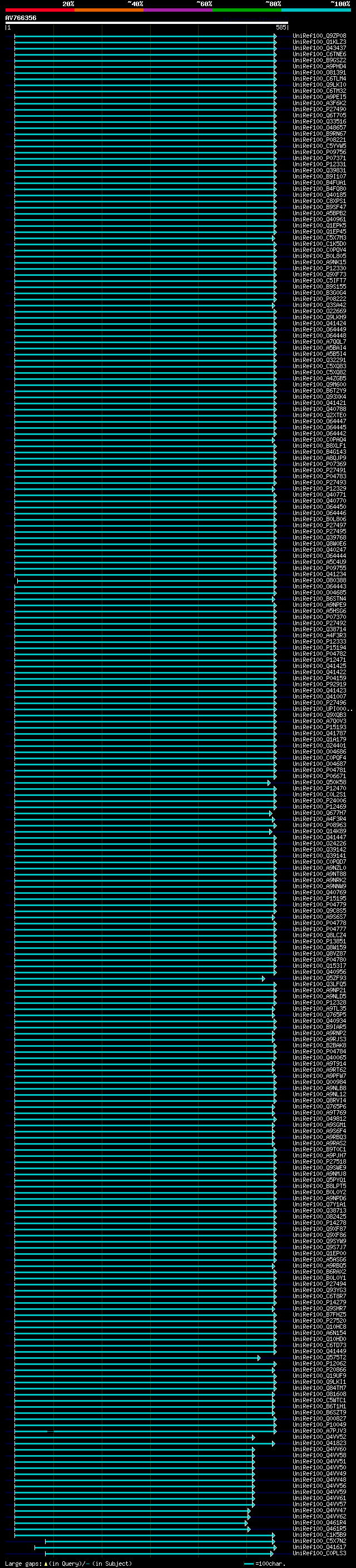Select label UniRef100_B6STN4

[x=319, y=599]
